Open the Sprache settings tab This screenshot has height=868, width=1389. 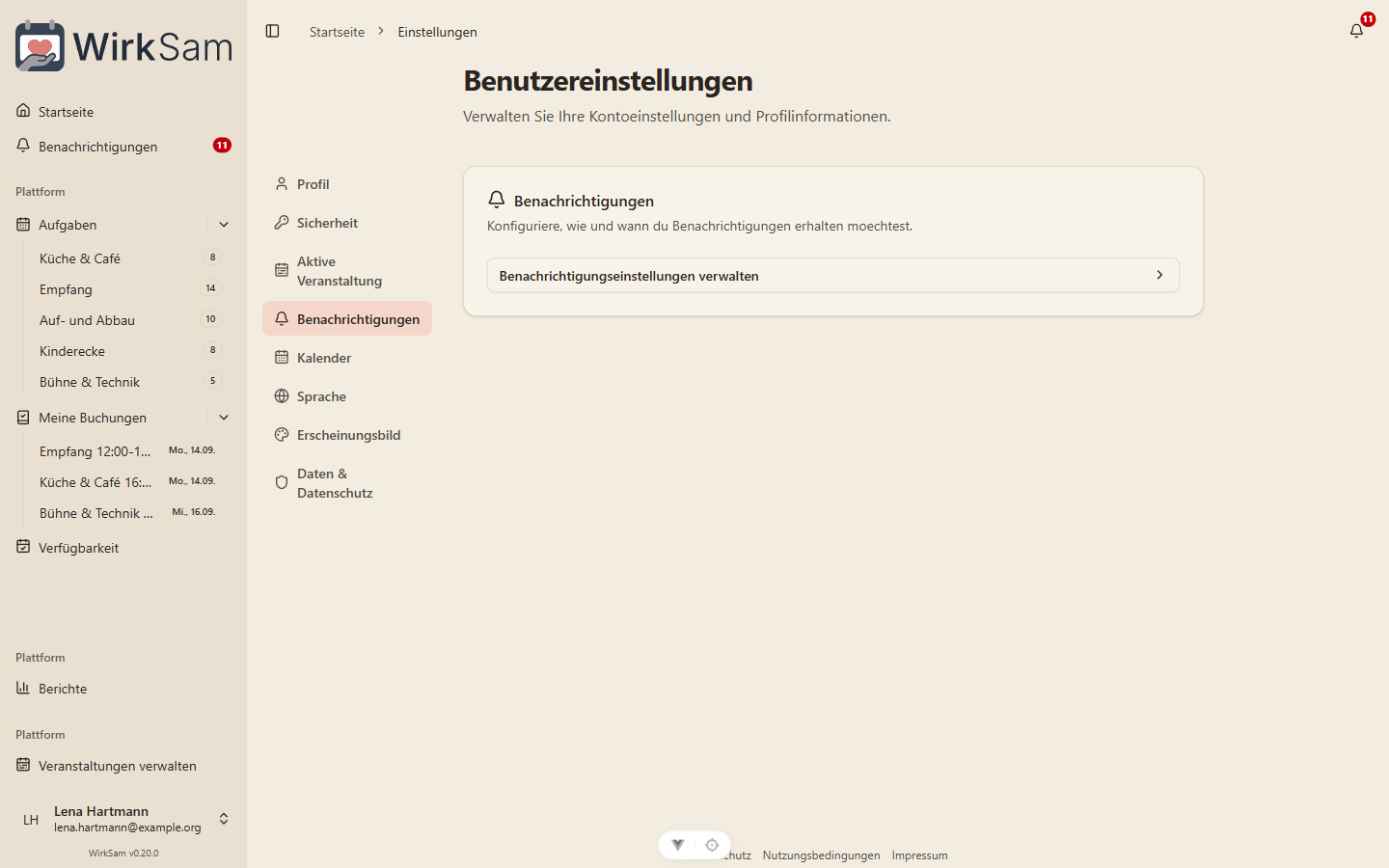(x=347, y=396)
